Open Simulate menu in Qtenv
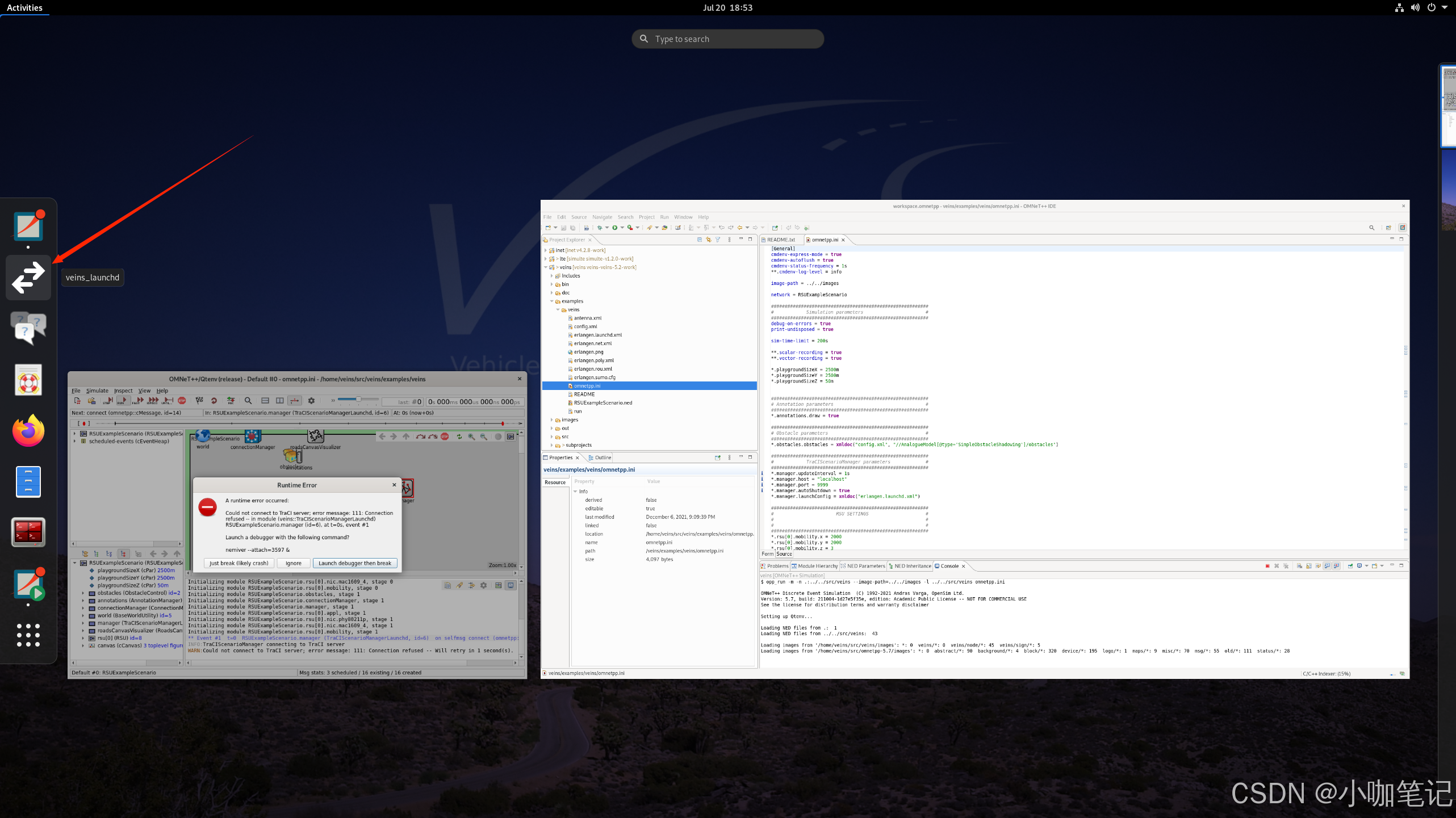This screenshot has width=1456, height=818. tap(97, 391)
